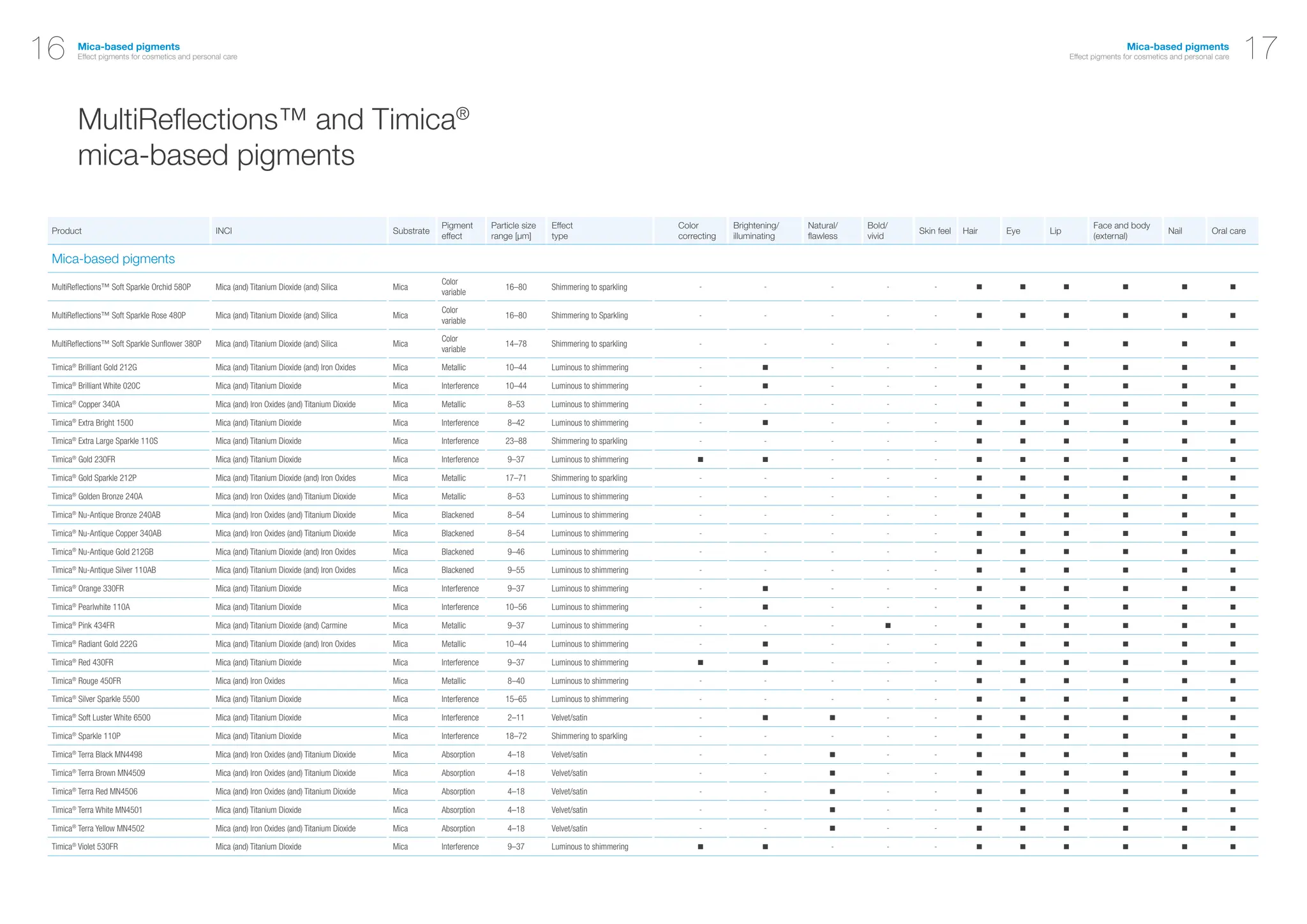
Task: Click the Brightening mark for Timica Brilliant Gold 212G
Action: [x=765, y=368]
